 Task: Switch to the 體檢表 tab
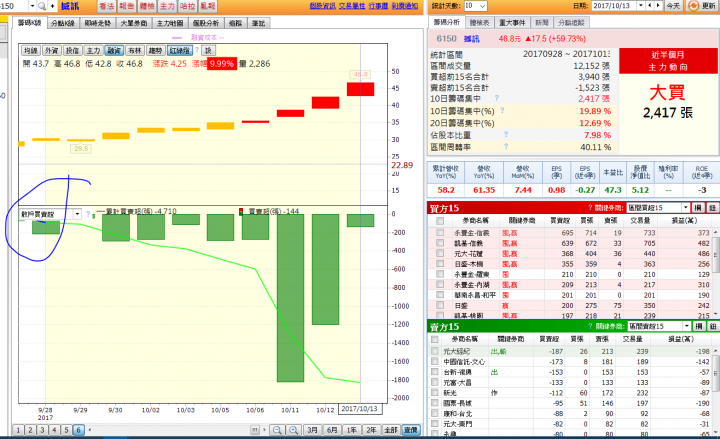[x=480, y=23]
